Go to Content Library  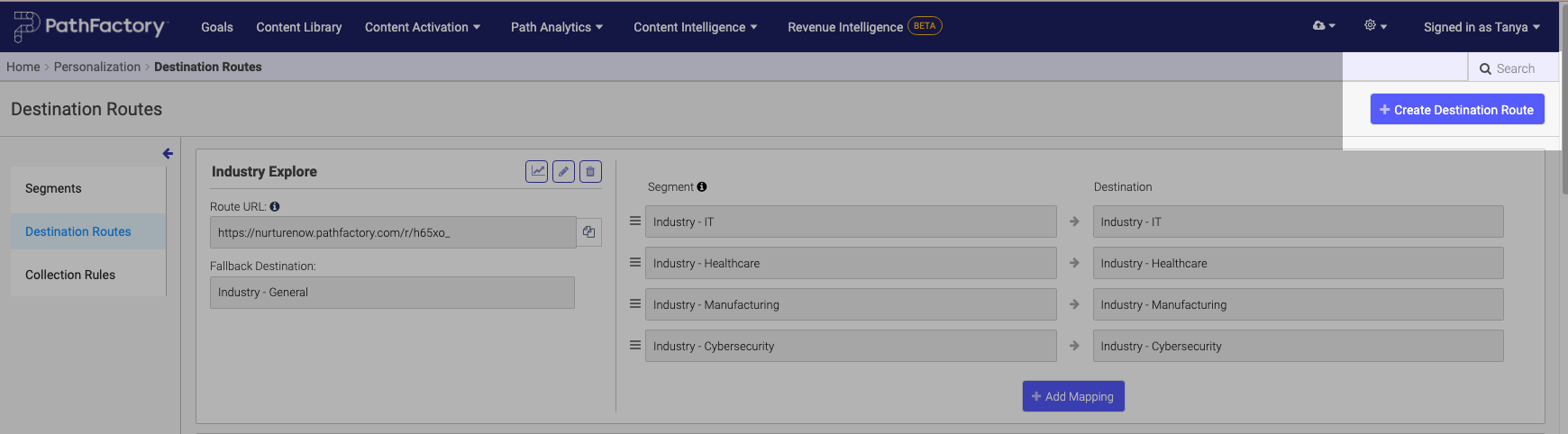tap(299, 27)
